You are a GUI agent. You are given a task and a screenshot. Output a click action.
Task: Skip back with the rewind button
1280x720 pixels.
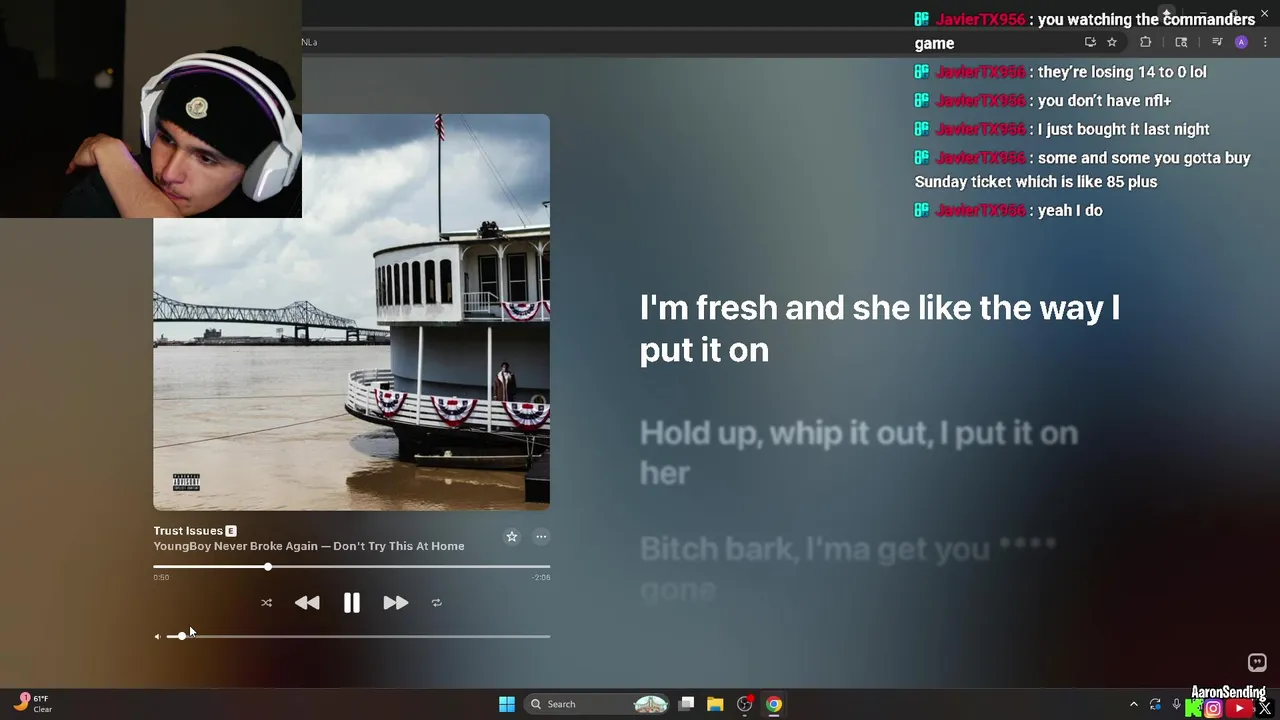point(307,603)
